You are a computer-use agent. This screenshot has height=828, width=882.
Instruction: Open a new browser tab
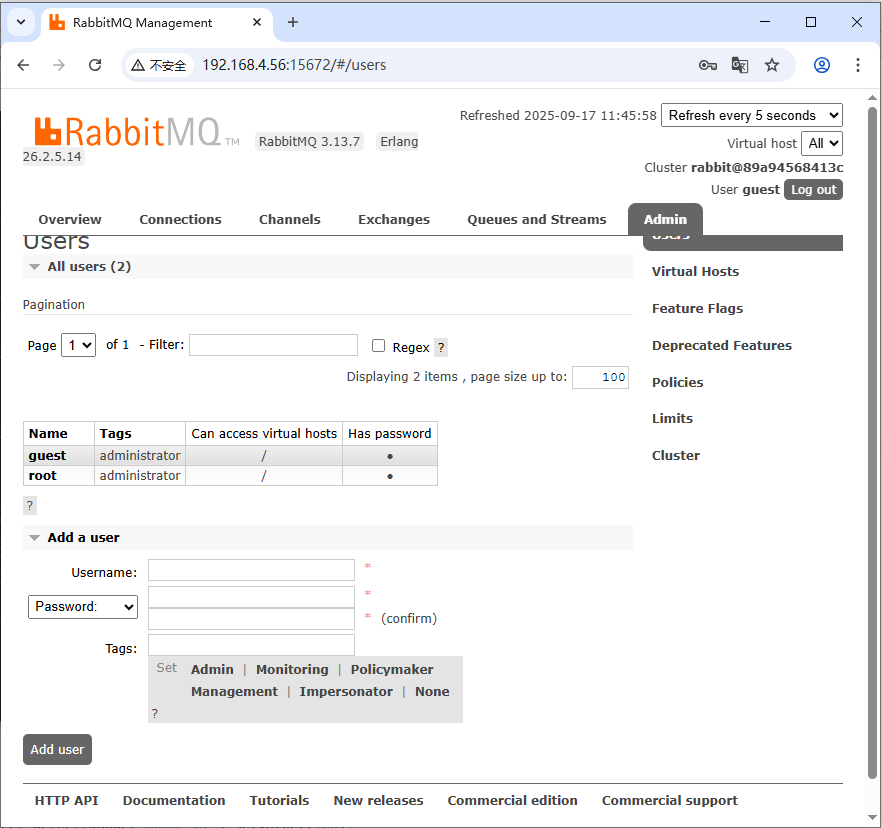pos(293,22)
